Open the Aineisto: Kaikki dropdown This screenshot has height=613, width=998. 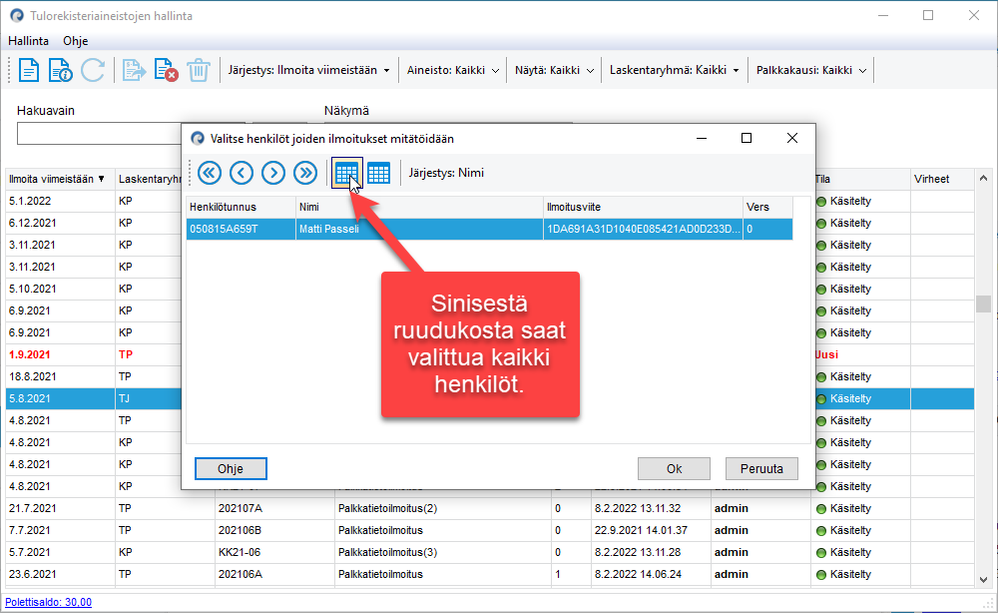[x=453, y=70]
